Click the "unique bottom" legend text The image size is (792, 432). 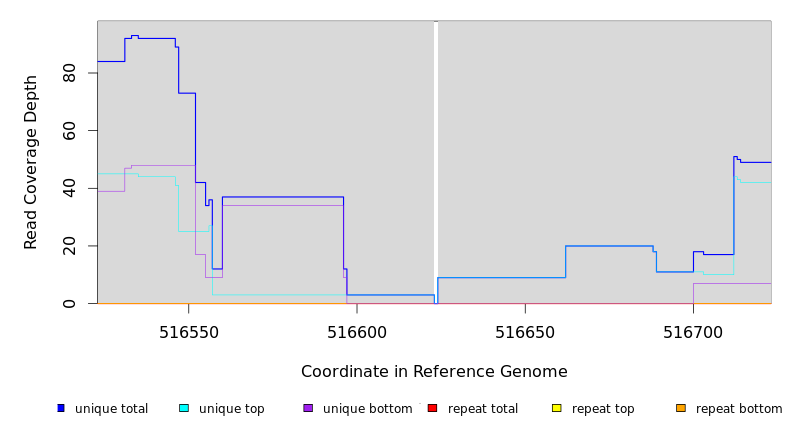point(367,409)
